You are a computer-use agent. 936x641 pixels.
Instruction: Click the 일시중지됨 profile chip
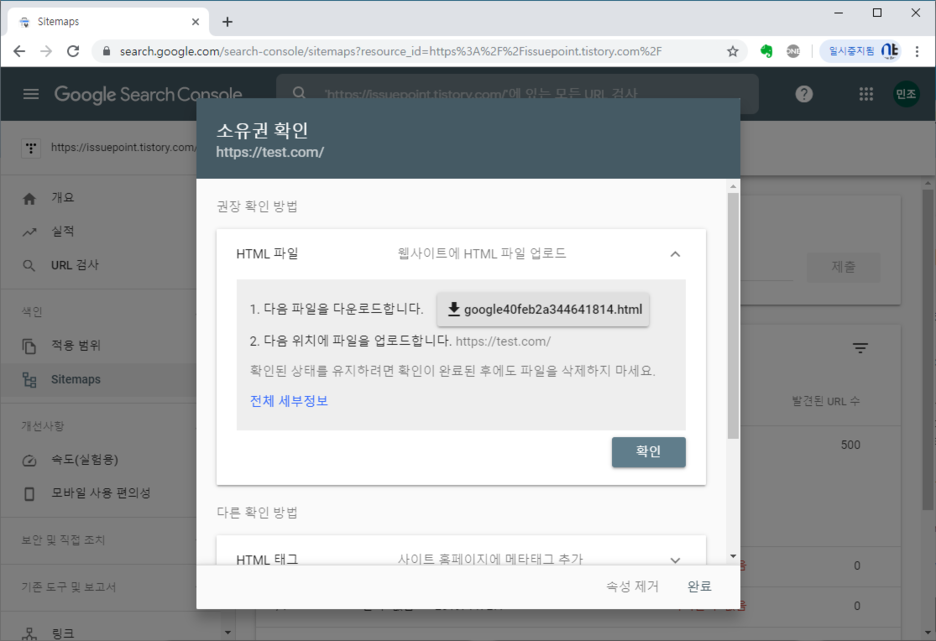(x=861, y=51)
